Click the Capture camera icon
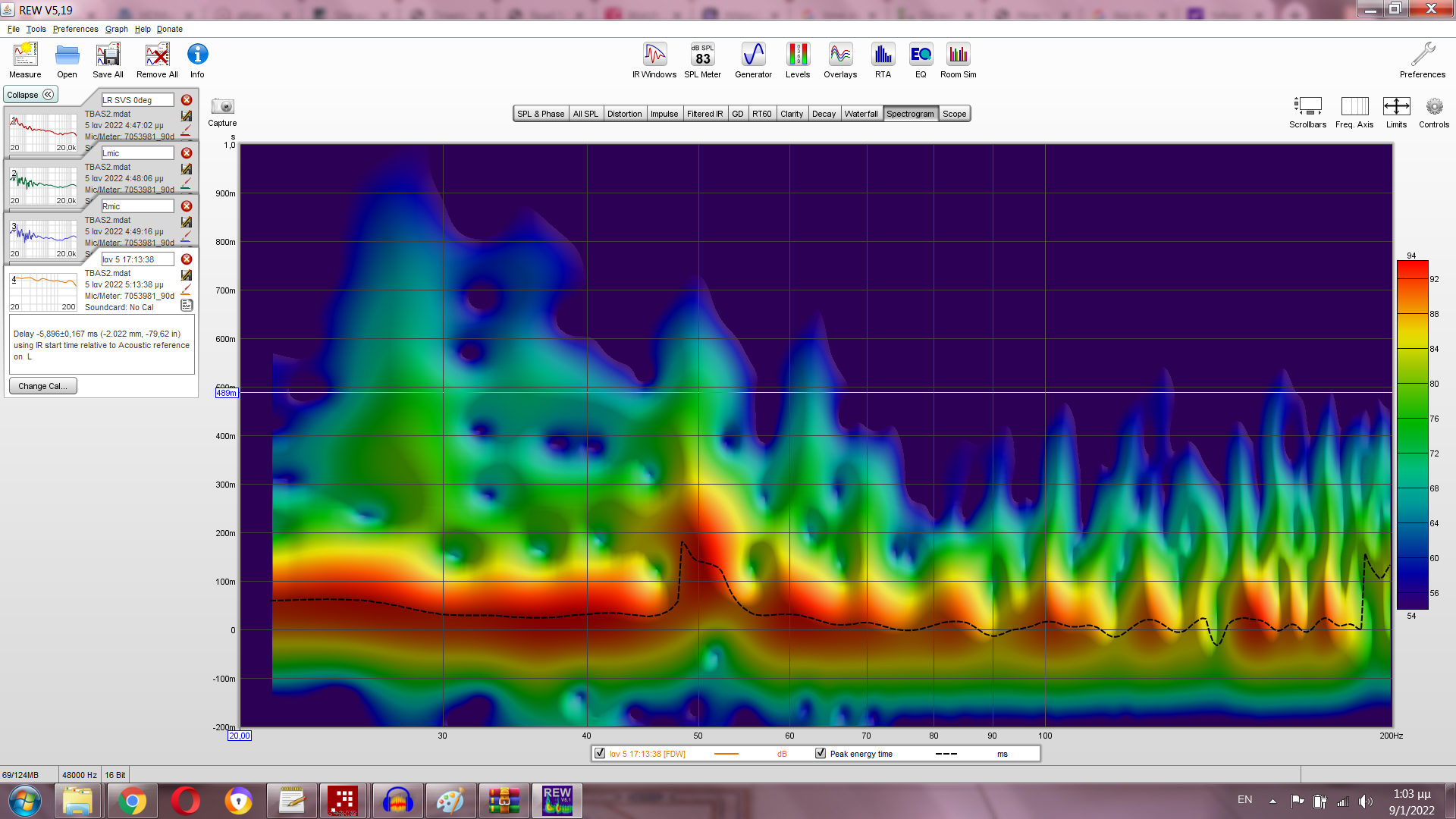This screenshot has width=1456, height=819. 222,107
